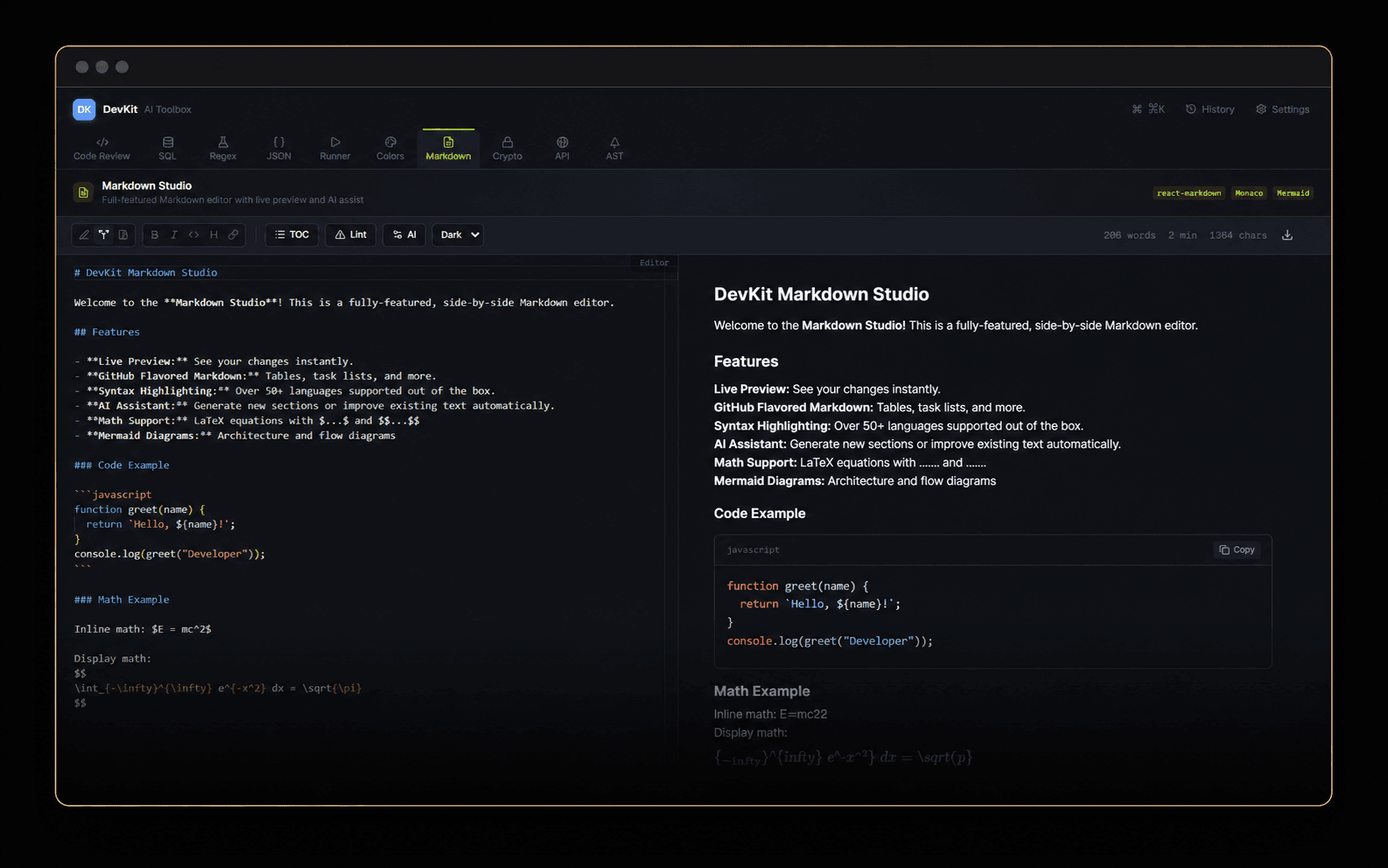Click the '### Math Example' editor line
The image size is (1388, 868).
122,599
